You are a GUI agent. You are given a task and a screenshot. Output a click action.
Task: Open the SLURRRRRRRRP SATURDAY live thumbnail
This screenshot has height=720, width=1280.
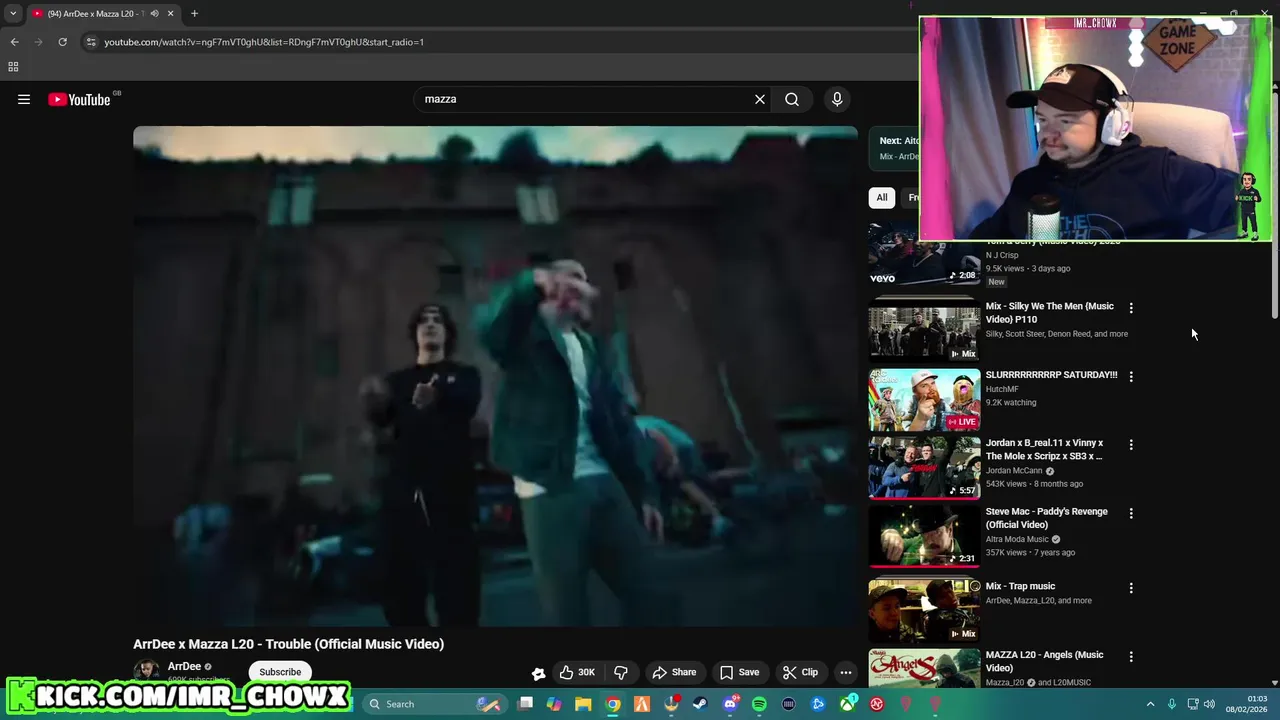tap(924, 400)
